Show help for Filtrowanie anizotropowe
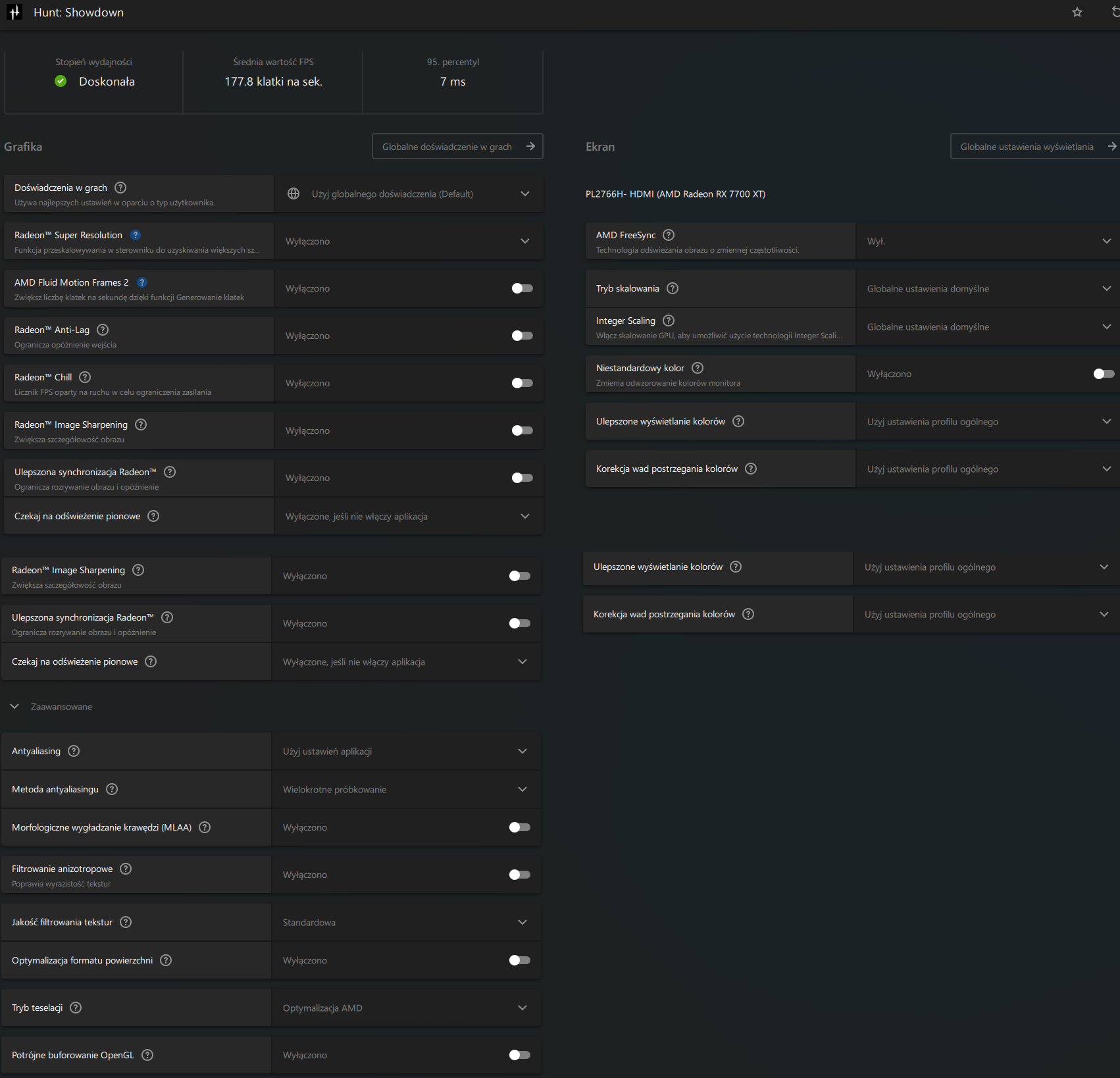Screen dimensions: 1120x1078 pos(126,869)
